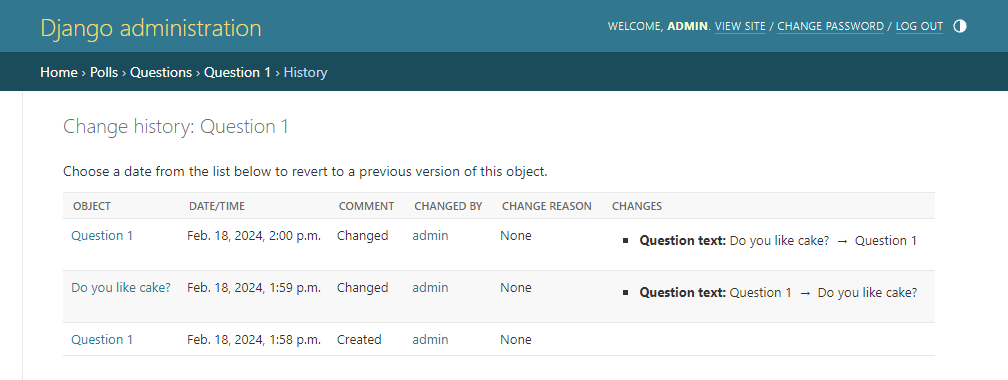Screen dimensions: 1008x380
Task: Click the COMMENT column header
Action: point(366,206)
